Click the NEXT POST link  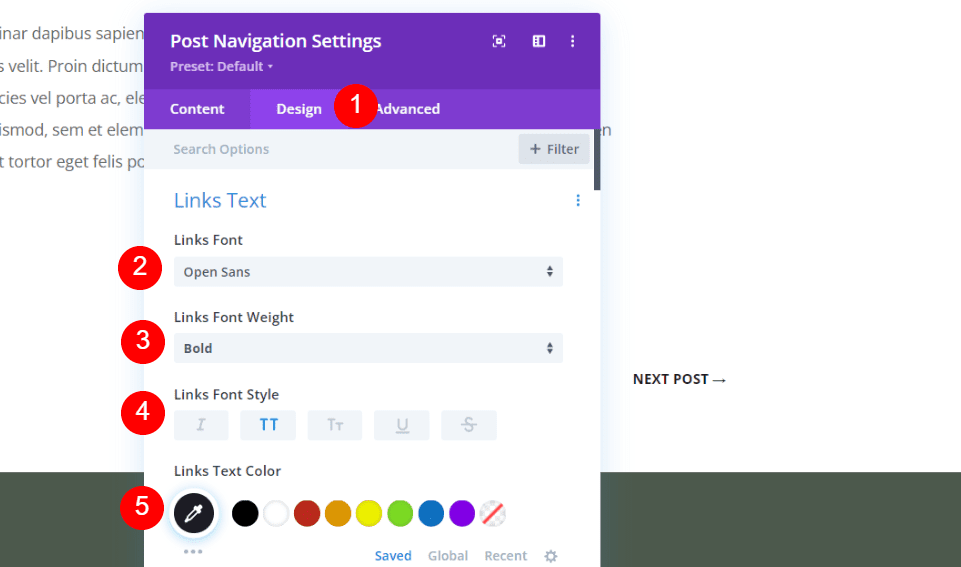680,380
